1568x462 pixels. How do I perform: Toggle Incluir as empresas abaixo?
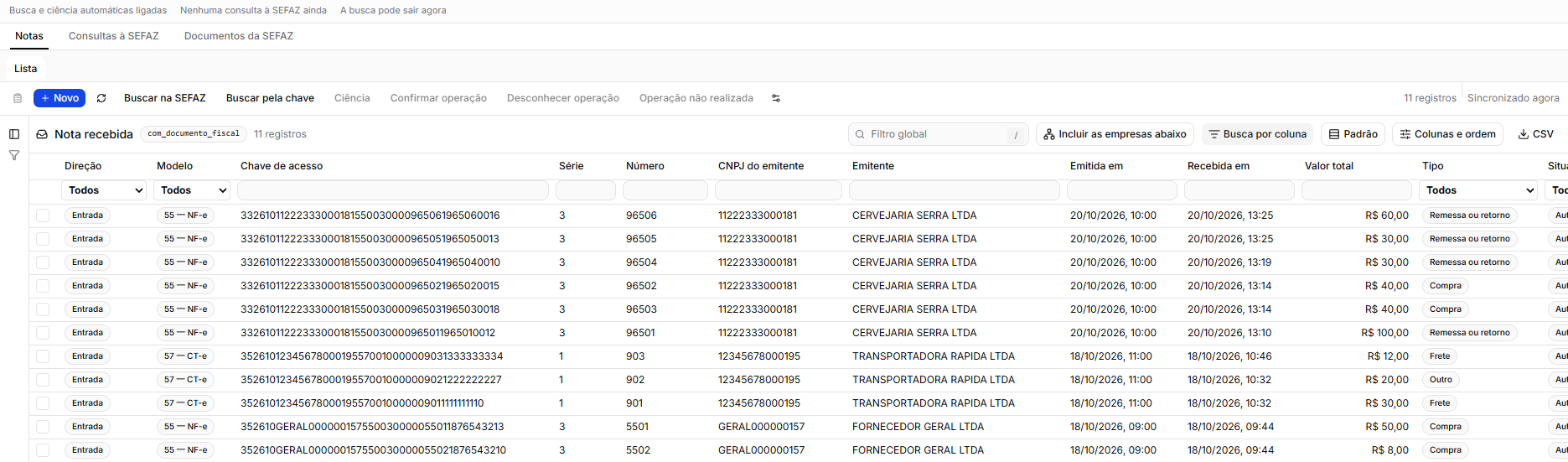click(1115, 134)
